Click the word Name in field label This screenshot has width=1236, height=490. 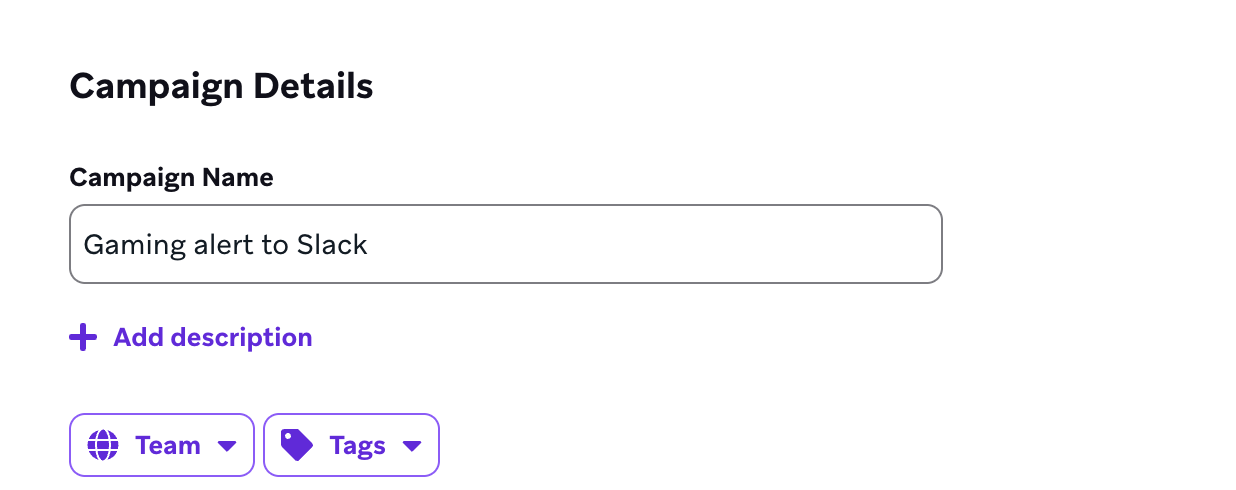pyautogui.click(x=238, y=178)
